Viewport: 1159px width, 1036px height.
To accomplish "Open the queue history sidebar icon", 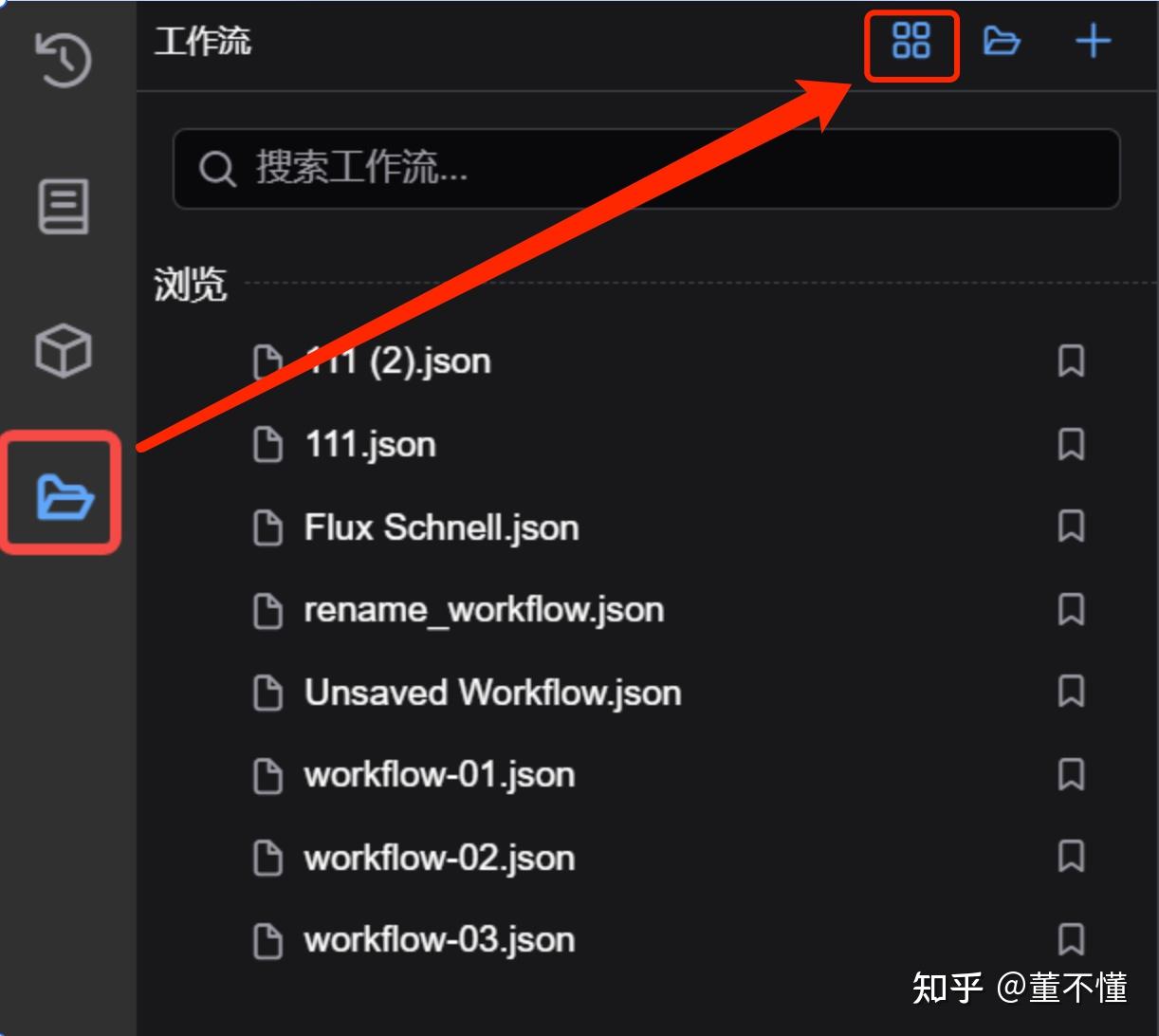I will [x=64, y=60].
